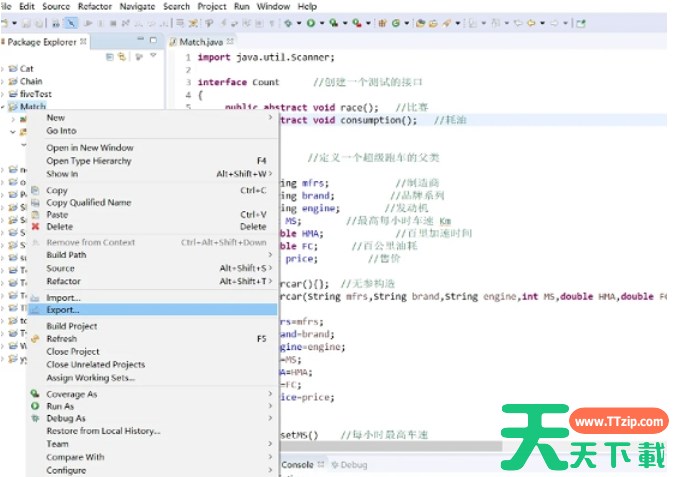Click Collapse All icon in Package Explorer

point(110,57)
